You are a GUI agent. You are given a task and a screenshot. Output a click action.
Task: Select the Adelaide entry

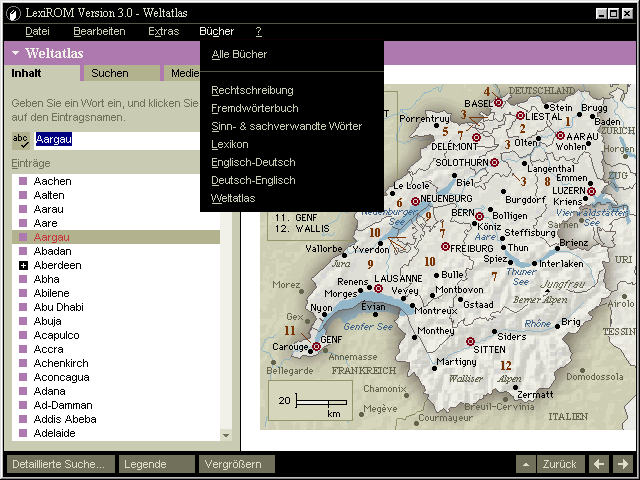(x=55, y=433)
